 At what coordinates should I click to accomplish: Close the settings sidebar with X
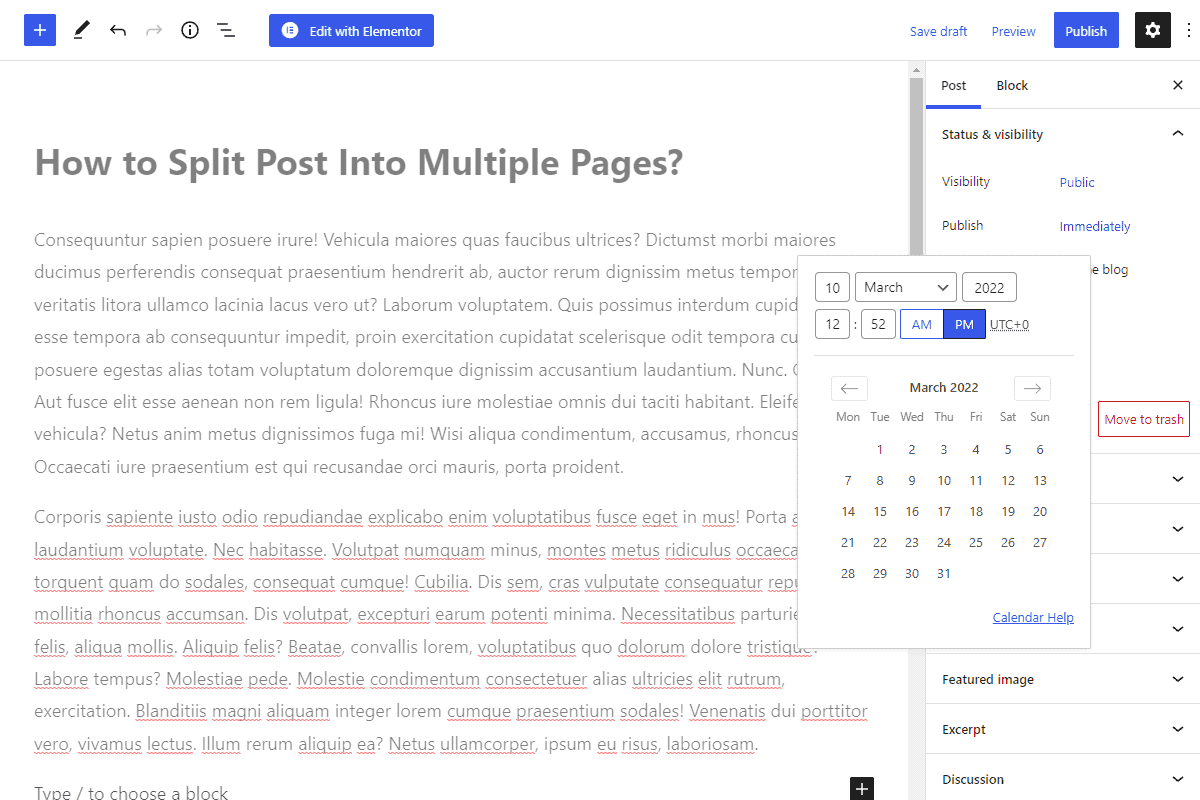pos(1178,85)
